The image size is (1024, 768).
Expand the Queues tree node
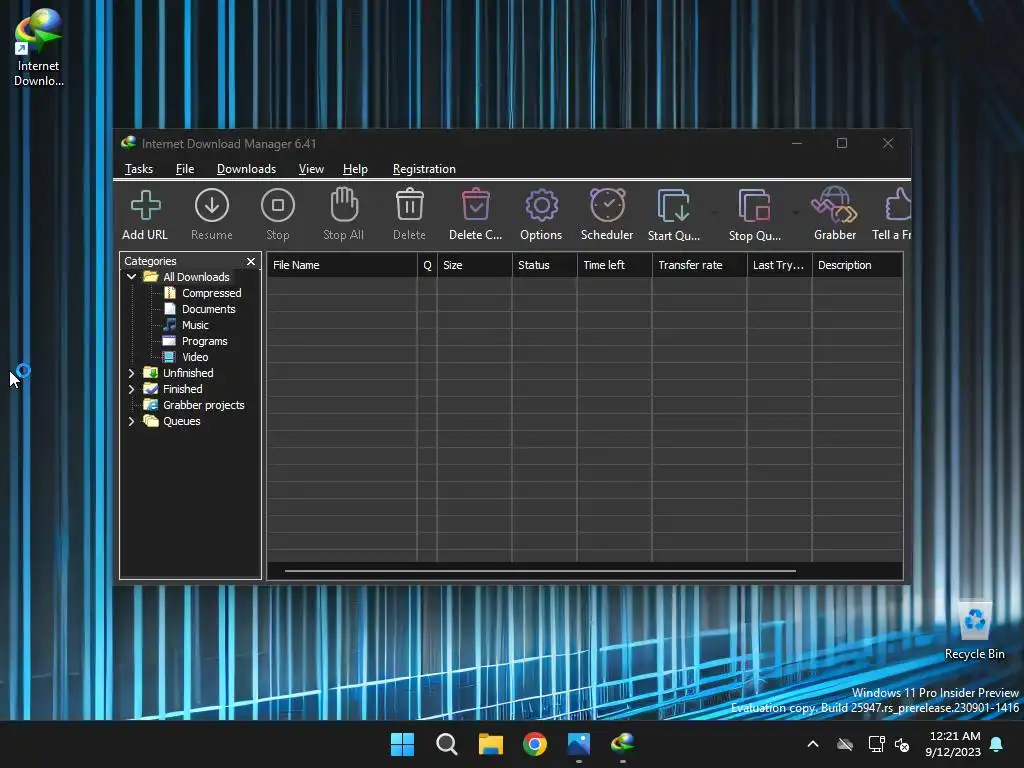point(131,421)
